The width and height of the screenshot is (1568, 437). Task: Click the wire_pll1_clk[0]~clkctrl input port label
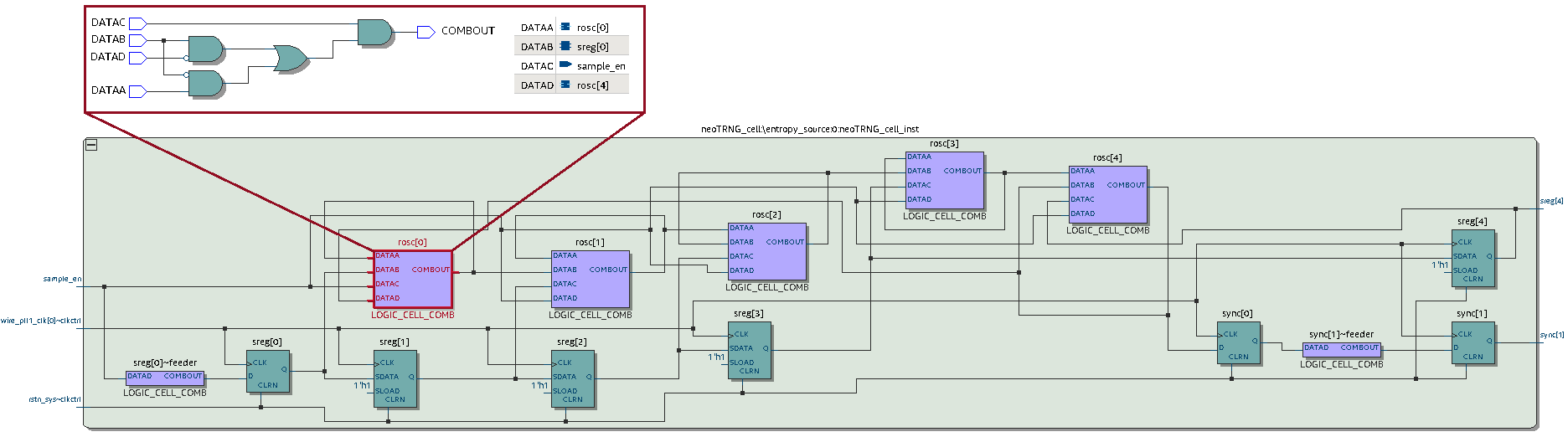[41, 321]
